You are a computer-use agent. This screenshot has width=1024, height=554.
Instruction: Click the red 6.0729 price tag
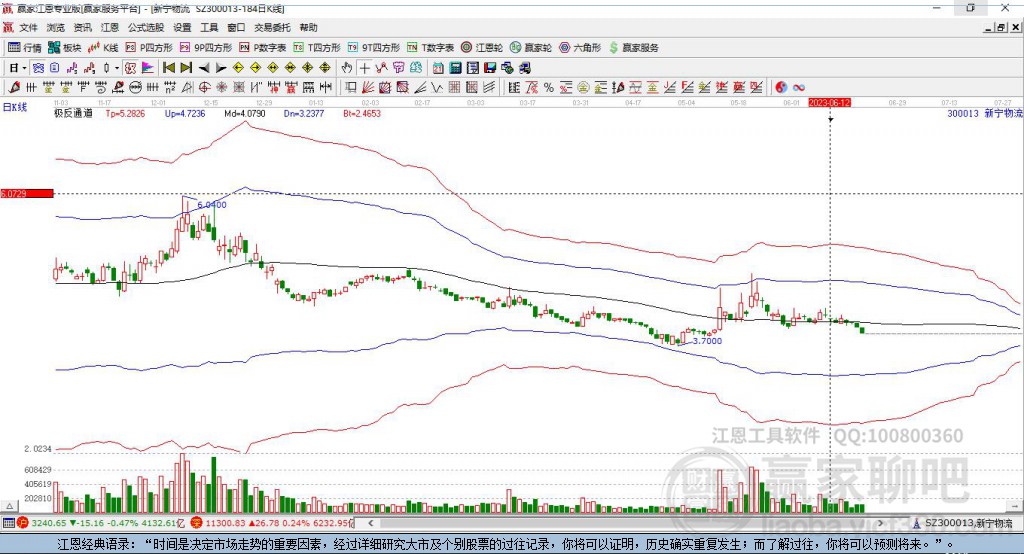pyautogui.click(x=27, y=193)
